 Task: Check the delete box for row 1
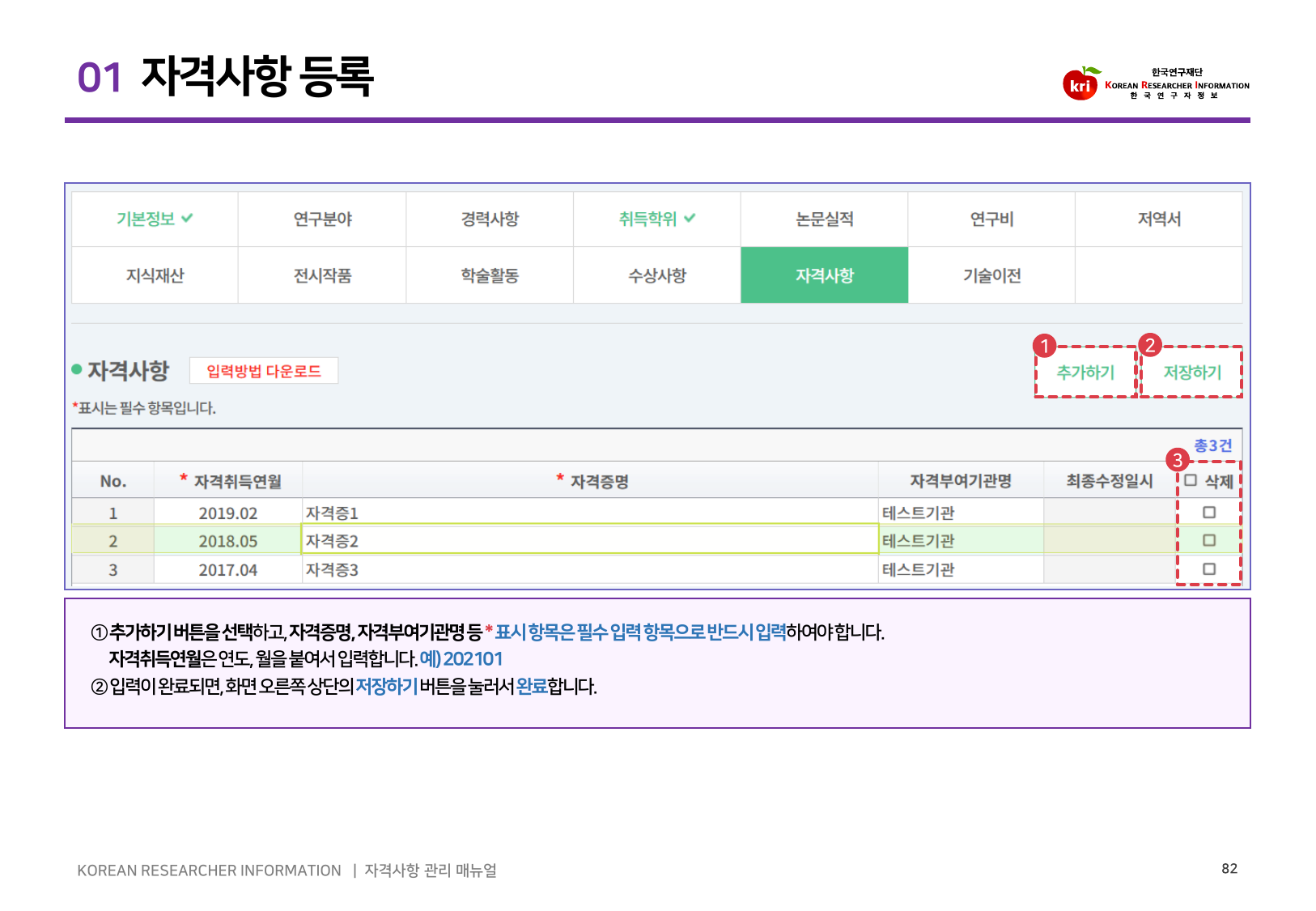1209,513
